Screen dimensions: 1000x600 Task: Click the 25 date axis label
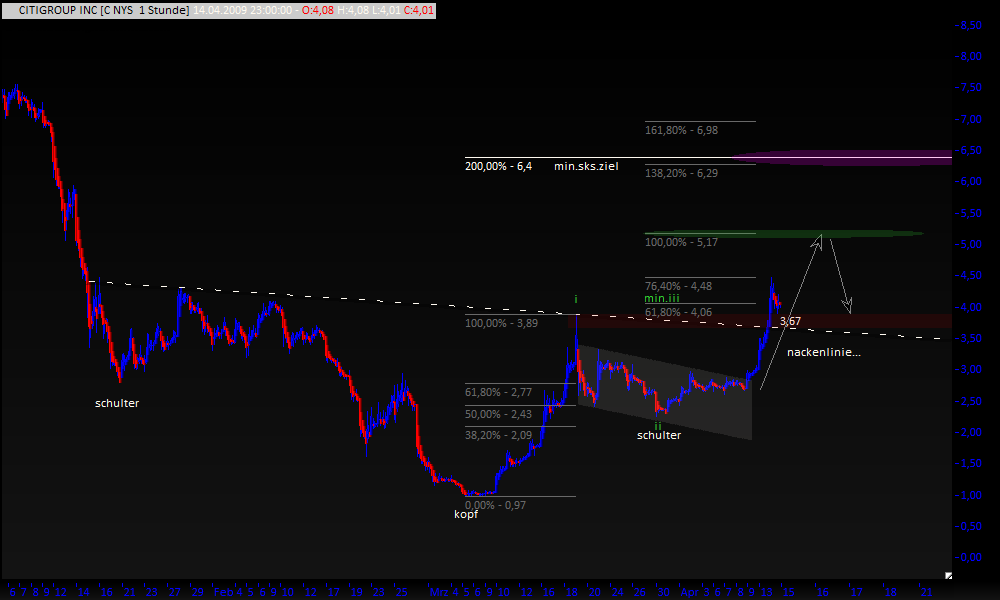(401, 592)
